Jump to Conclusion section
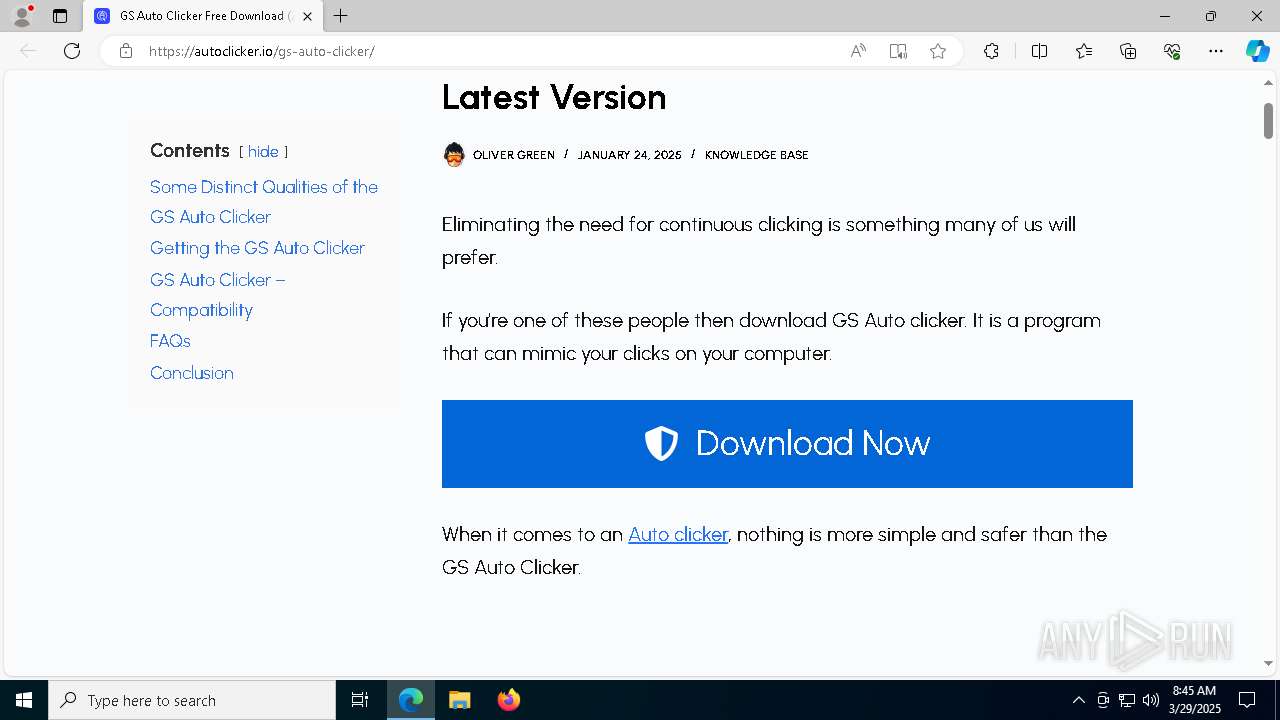This screenshot has width=1280, height=720. [192, 373]
